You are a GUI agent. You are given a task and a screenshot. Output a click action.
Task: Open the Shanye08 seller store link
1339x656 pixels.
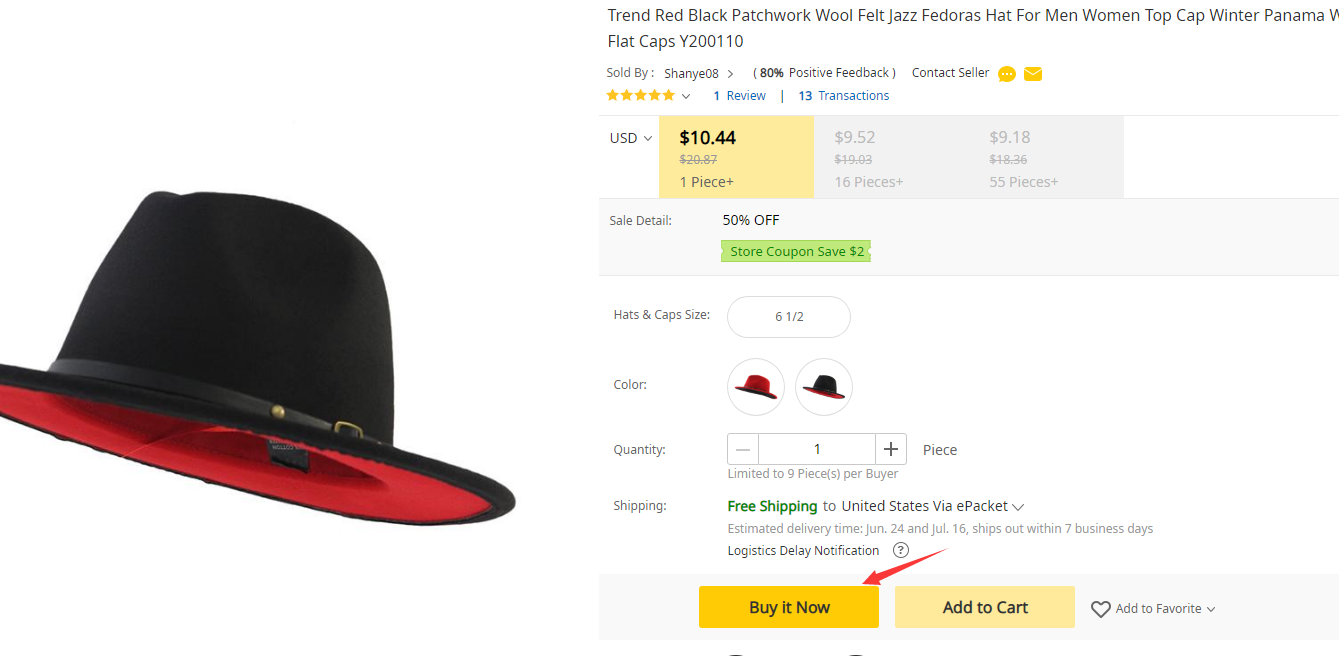691,73
